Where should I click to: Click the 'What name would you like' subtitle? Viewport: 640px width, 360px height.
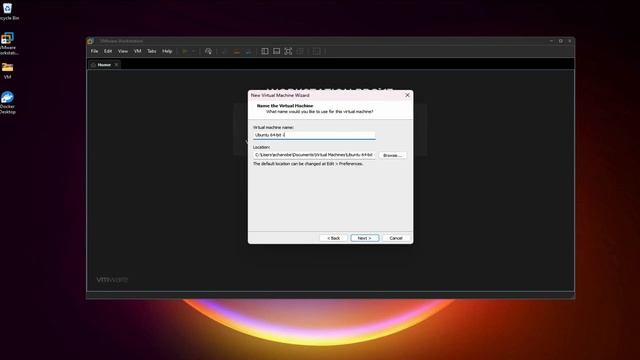(320, 111)
